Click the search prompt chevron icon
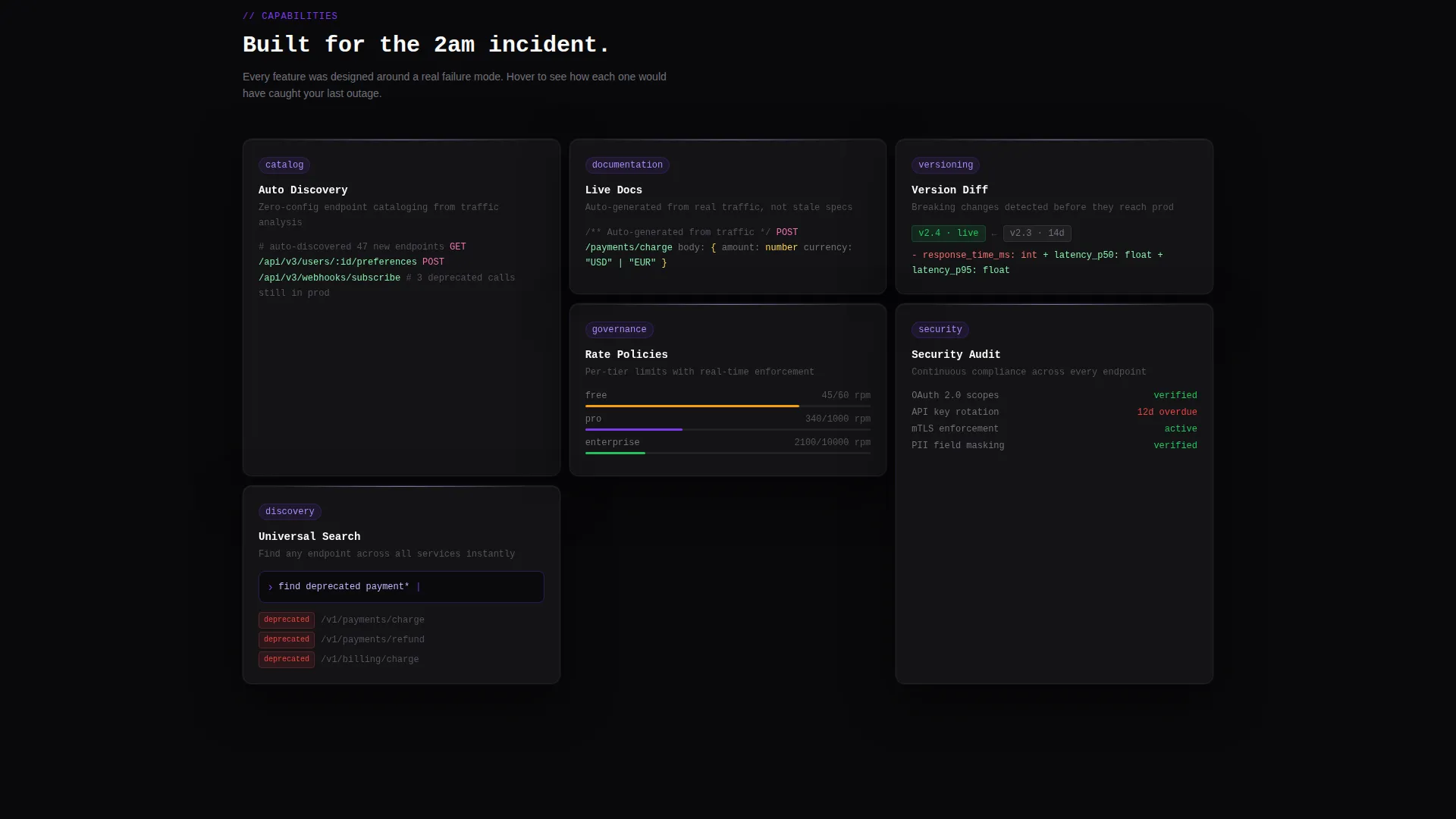 [x=270, y=588]
